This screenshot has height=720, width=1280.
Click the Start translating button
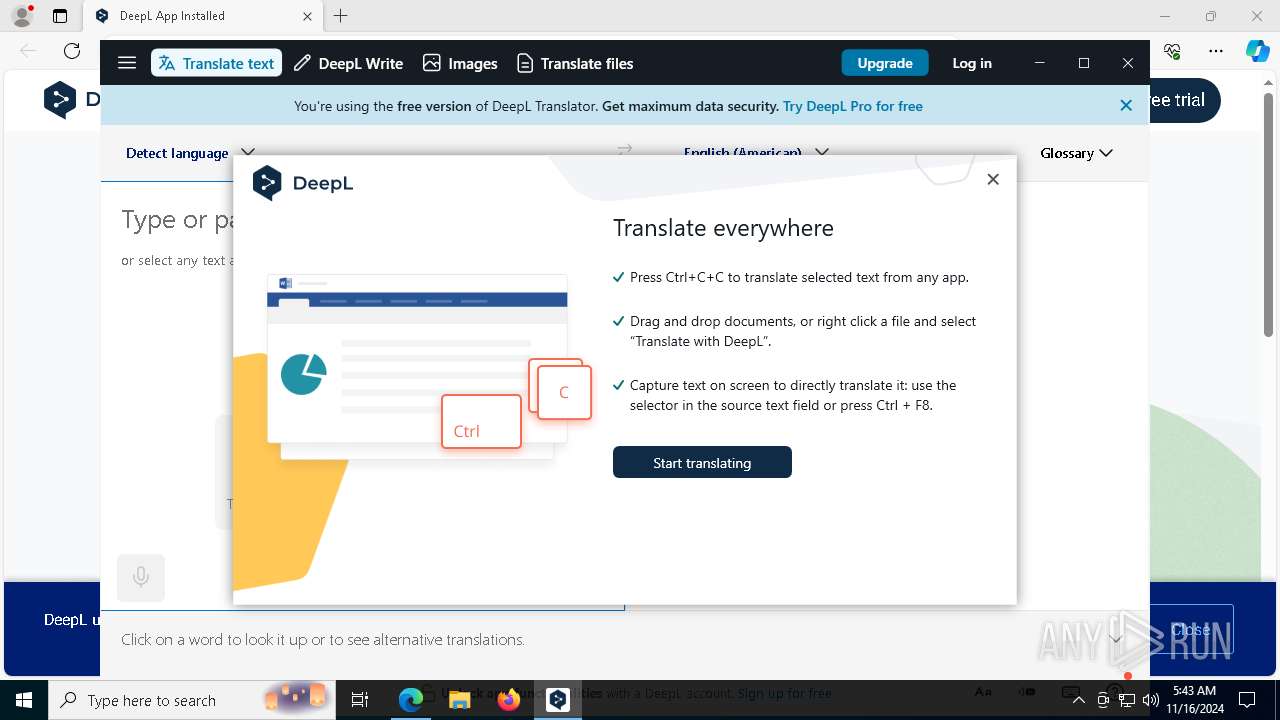pos(702,462)
